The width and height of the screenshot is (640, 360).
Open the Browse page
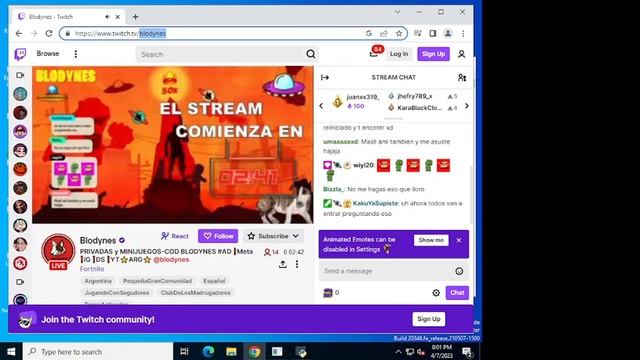click(x=48, y=53)
